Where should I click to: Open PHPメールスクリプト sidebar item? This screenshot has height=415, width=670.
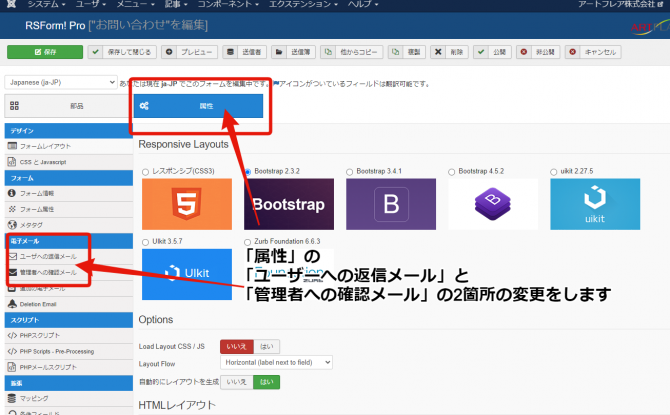(x=68, y=367)
